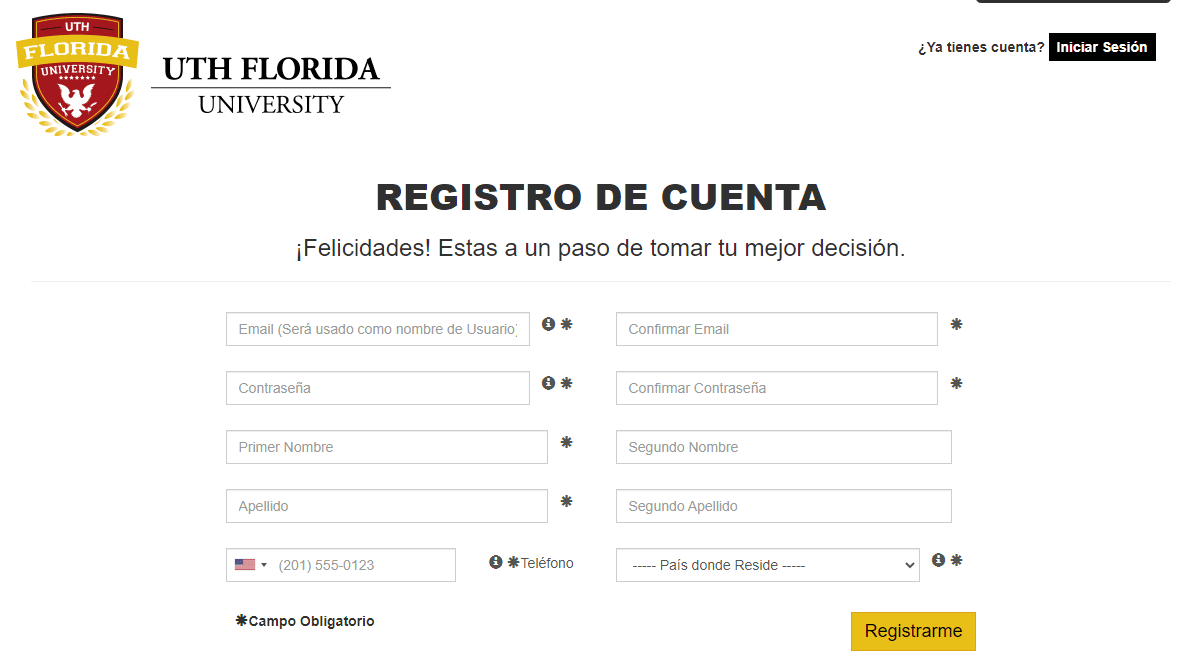Click inside the Contraseña field
This screenshot has width=1188, height=665.
(378, 388)
